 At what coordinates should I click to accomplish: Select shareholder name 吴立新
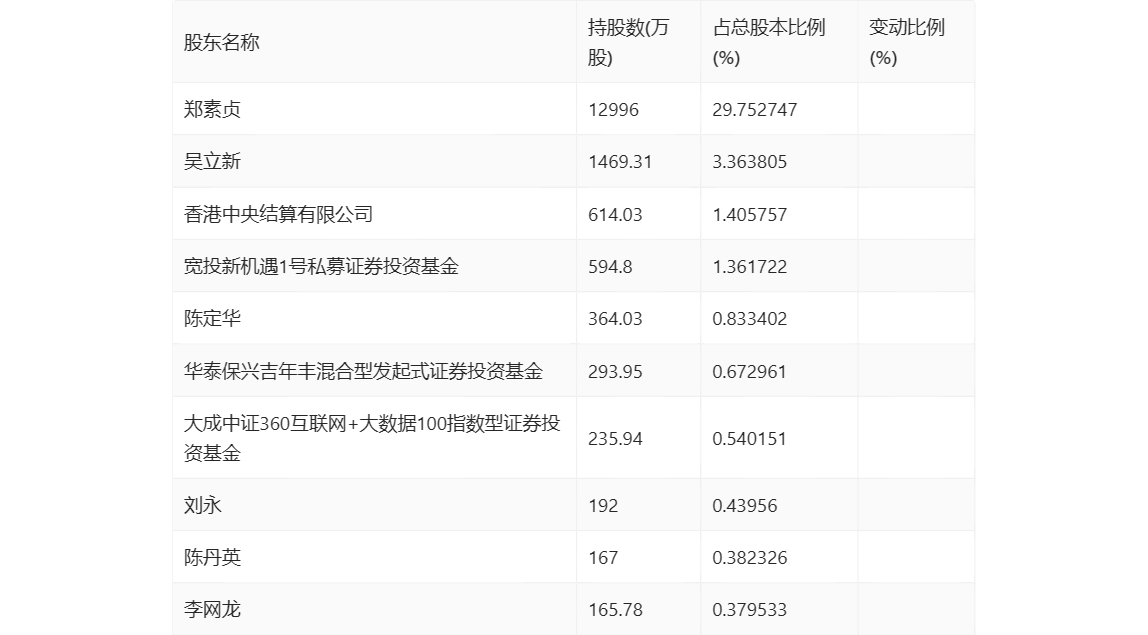coord(212,161)
